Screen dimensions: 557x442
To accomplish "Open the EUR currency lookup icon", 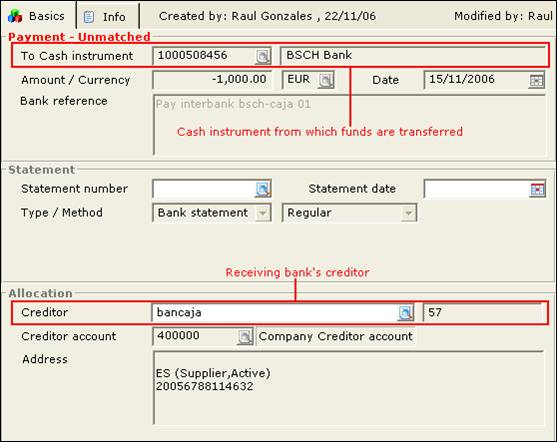I will (x=325, y=80).
